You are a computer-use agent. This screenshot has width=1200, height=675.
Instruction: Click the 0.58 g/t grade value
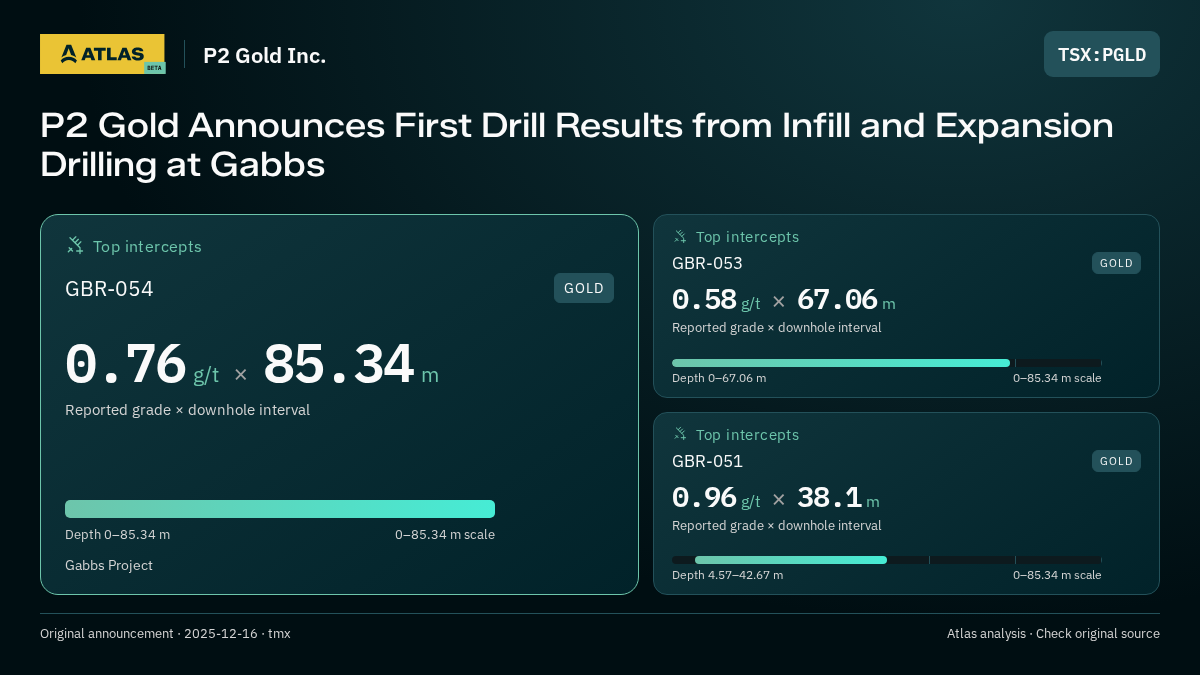point(716,300)
